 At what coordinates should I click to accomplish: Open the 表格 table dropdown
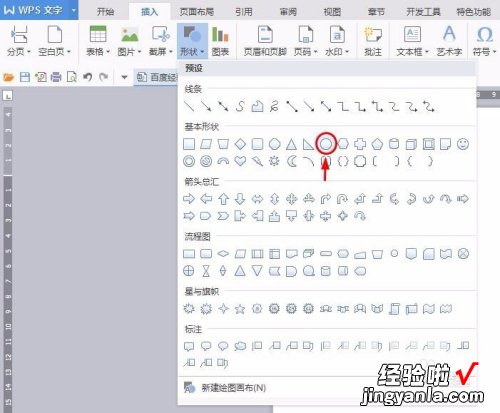[98, 41]
